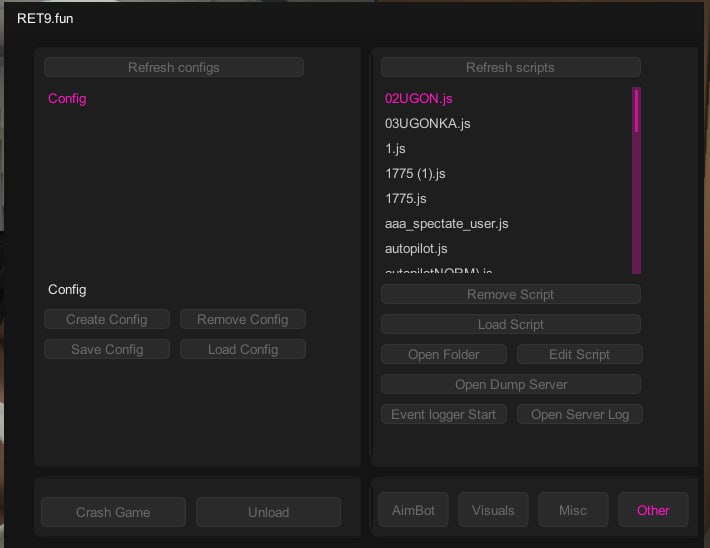Select the 03UGONKA.js script
The height and width of the screenshot is (548, 710).
coord(427,124)
